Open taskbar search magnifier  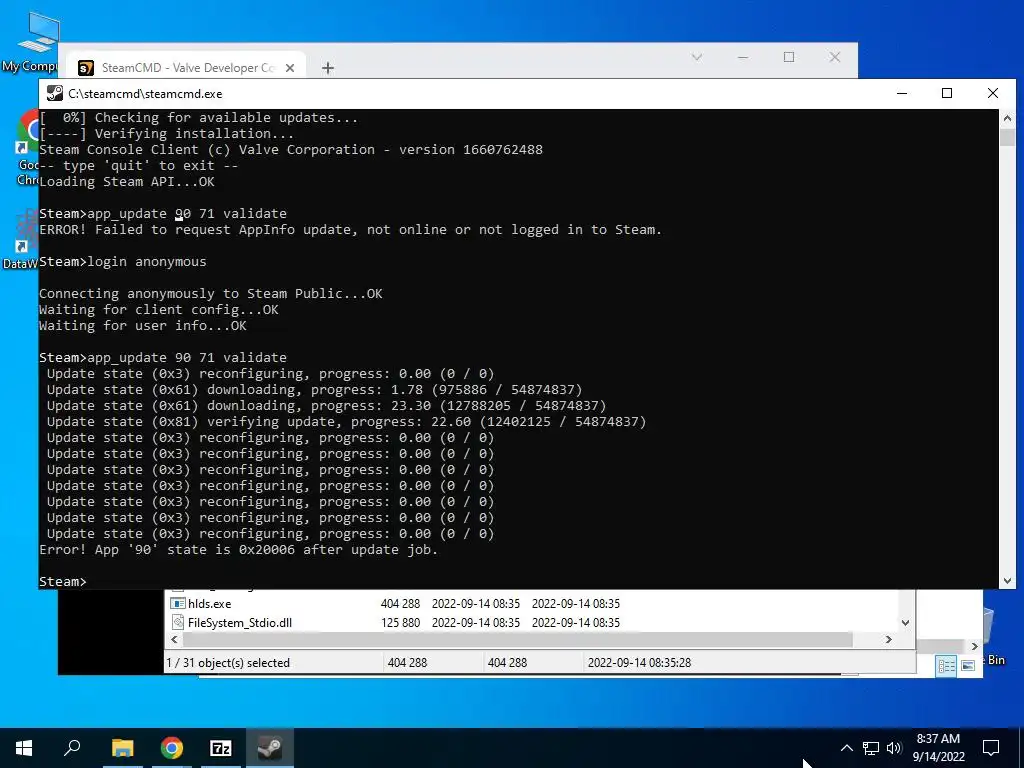pyautogui.click(x=72, y=748)
